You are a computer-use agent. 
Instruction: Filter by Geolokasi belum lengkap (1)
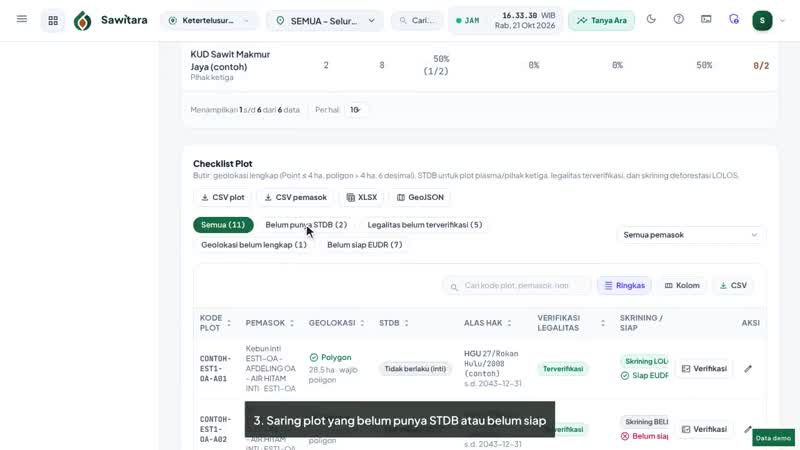254,245
